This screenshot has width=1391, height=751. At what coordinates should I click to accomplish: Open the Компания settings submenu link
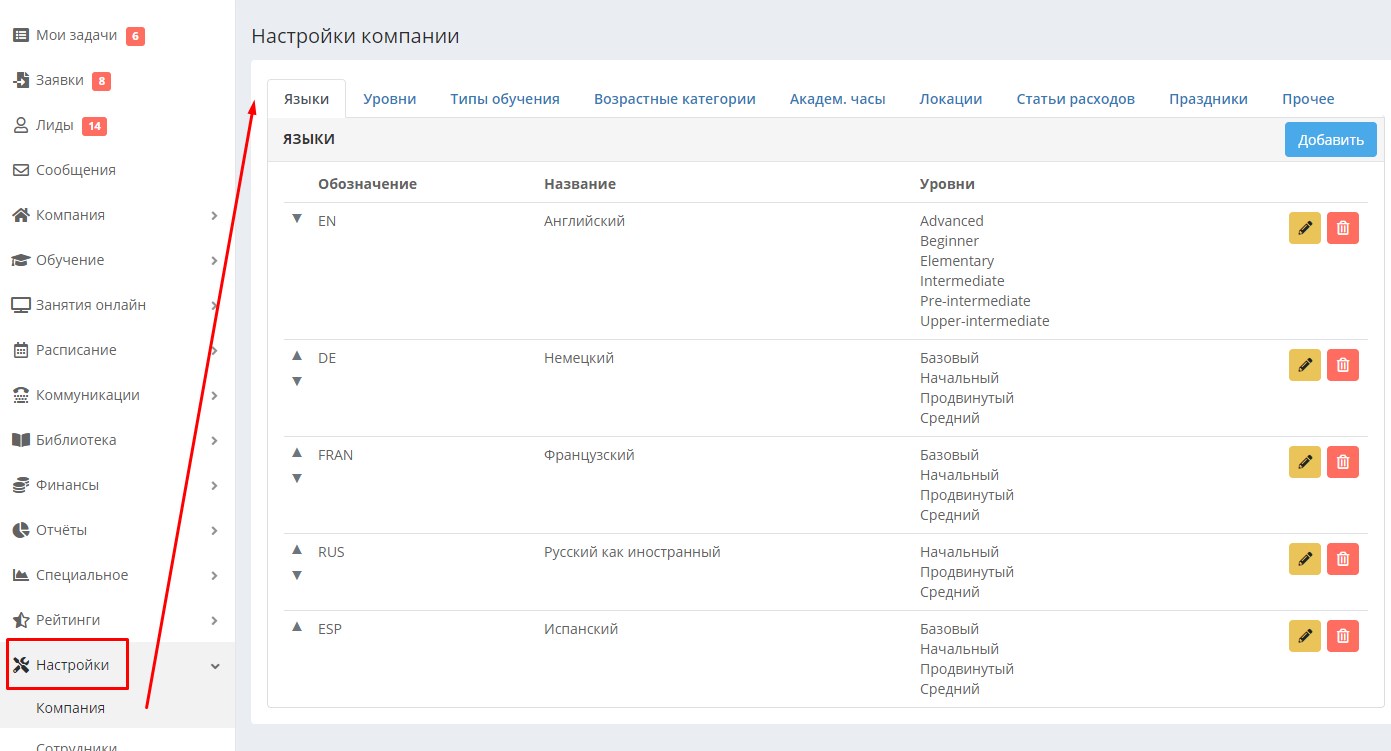71,708
